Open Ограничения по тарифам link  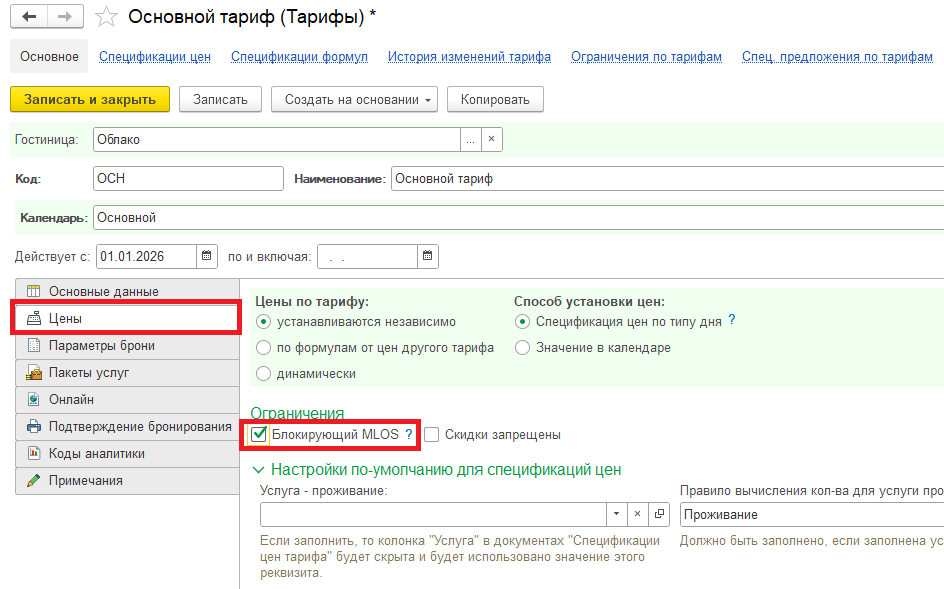(x=646, y=57)
